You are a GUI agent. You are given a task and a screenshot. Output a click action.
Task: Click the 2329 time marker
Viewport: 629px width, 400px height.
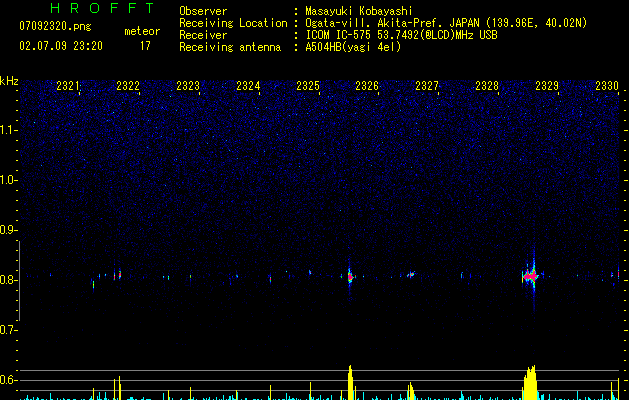547,86
